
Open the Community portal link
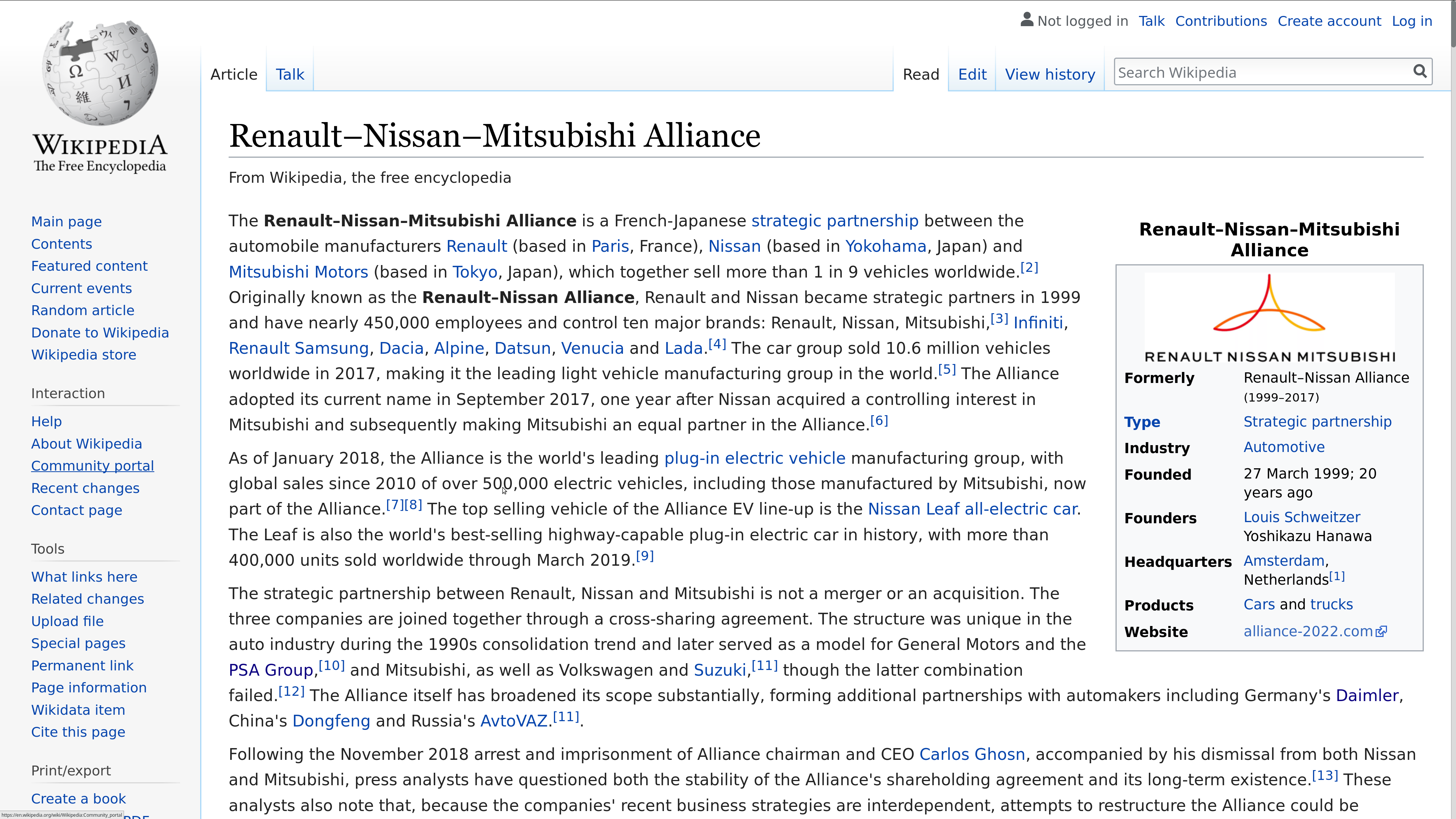pos(93,466)
